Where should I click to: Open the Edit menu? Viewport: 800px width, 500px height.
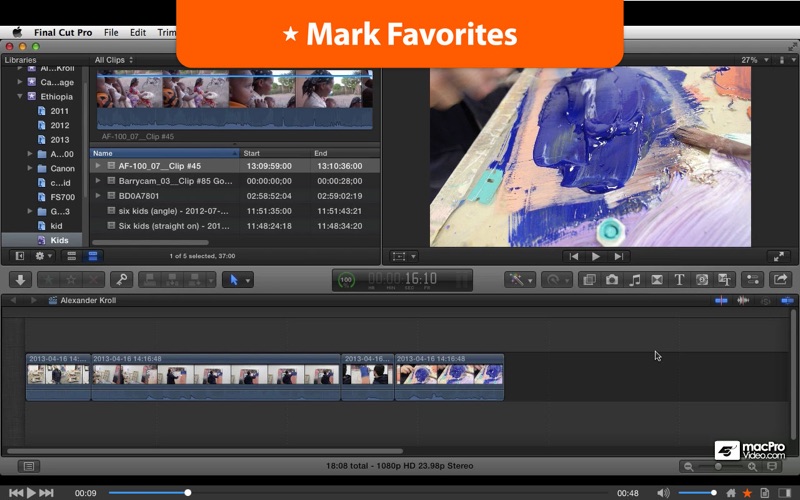tap(138, 32)
